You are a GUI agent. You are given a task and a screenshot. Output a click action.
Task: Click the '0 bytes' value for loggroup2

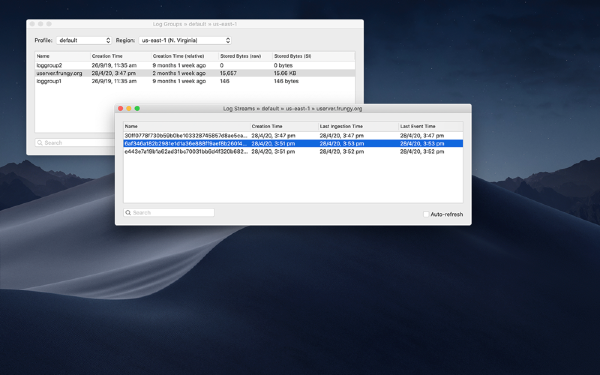(x=283, y=65)
